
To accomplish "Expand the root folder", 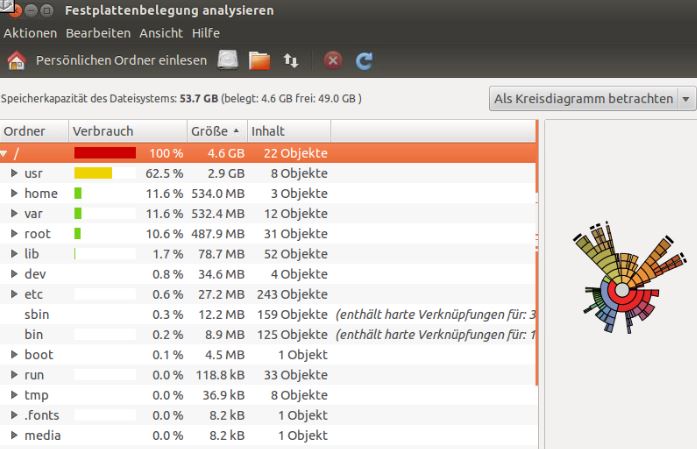I will point(14,234).
